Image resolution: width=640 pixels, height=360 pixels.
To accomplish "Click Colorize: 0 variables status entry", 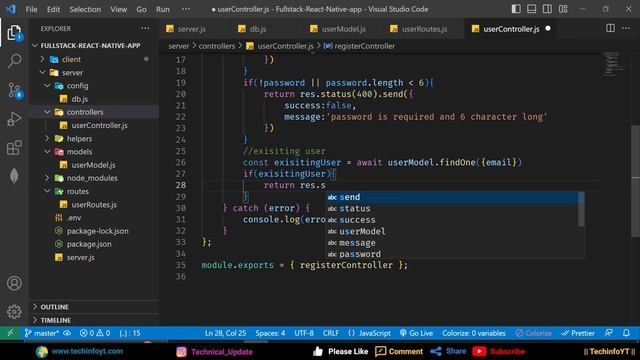I will 474,333.
